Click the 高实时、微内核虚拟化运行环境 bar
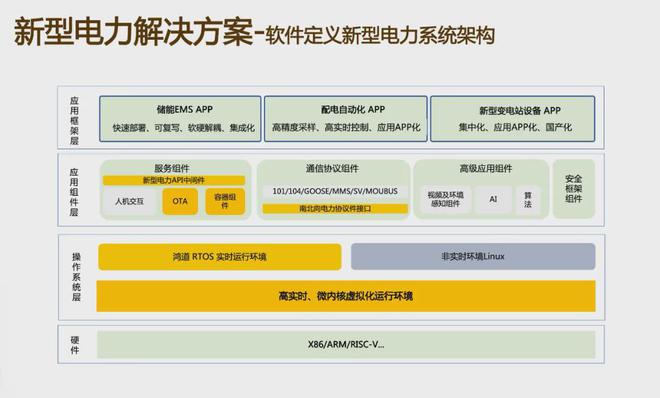Image resolution: width=660 pixels, height=398 pixels. pos(346,296)
